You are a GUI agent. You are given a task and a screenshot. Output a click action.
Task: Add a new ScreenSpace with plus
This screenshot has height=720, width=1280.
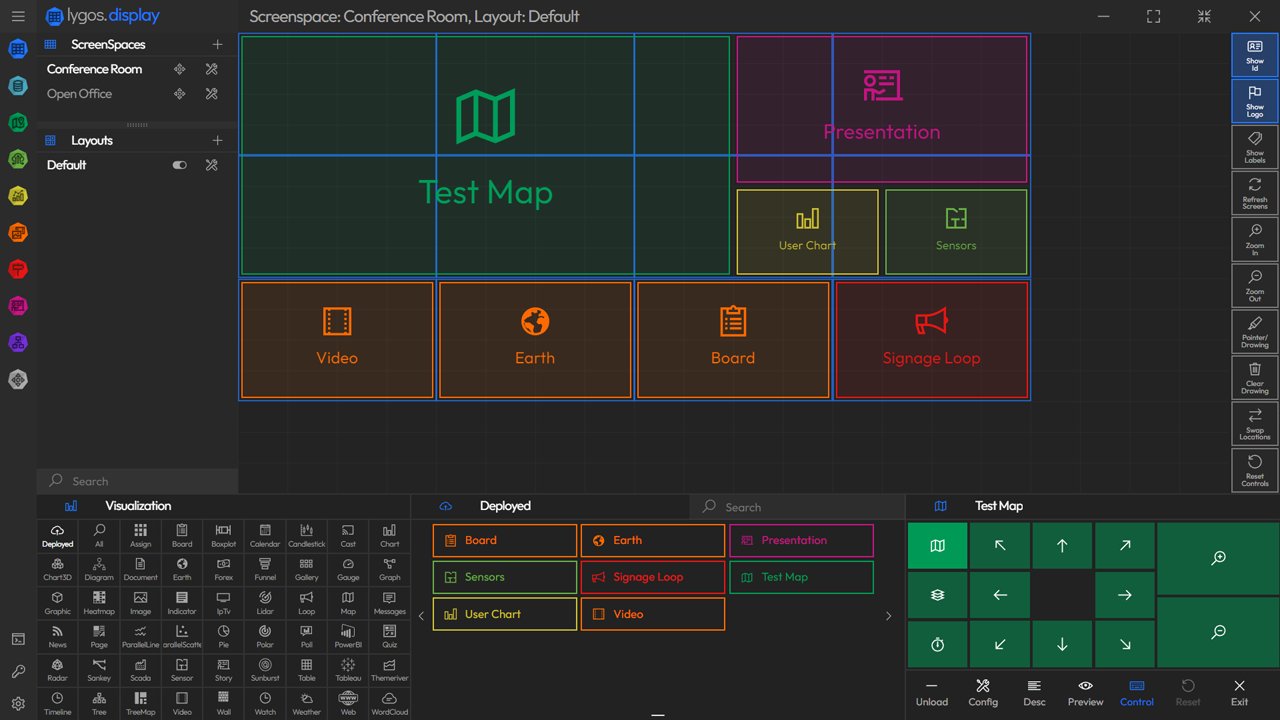click(x=217, y=44)
